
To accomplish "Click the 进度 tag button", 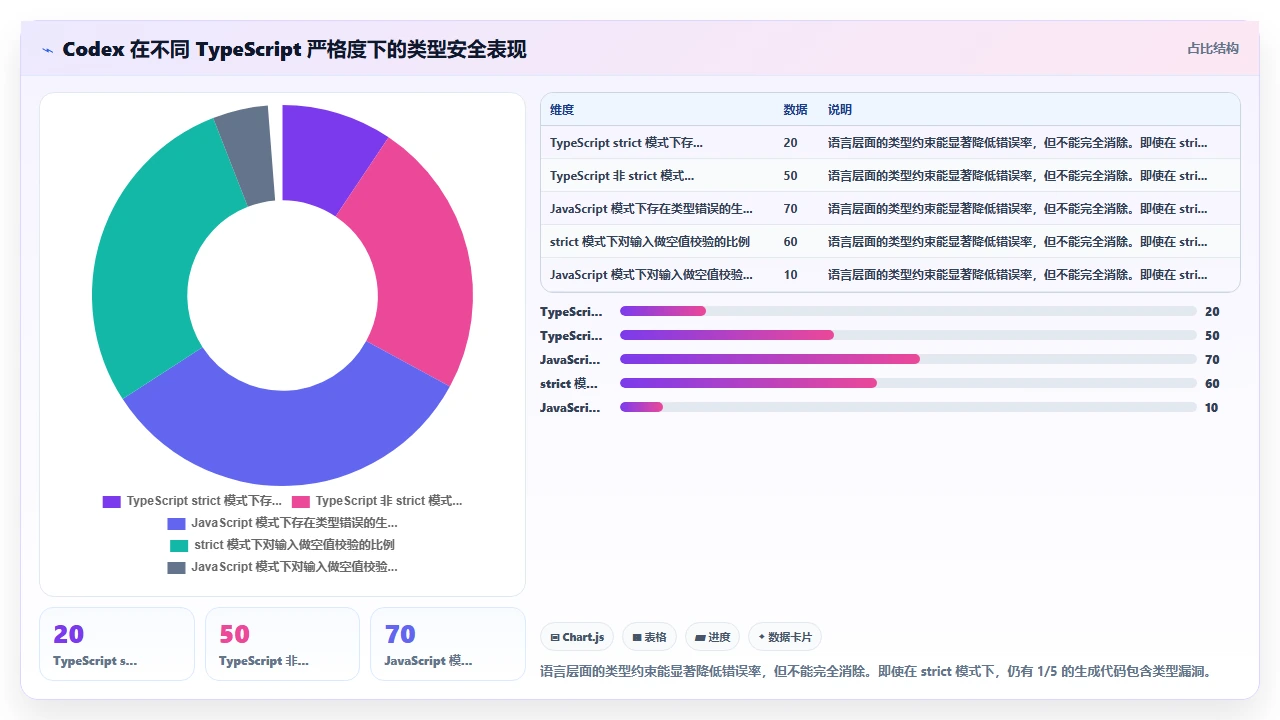I will 713,637.
